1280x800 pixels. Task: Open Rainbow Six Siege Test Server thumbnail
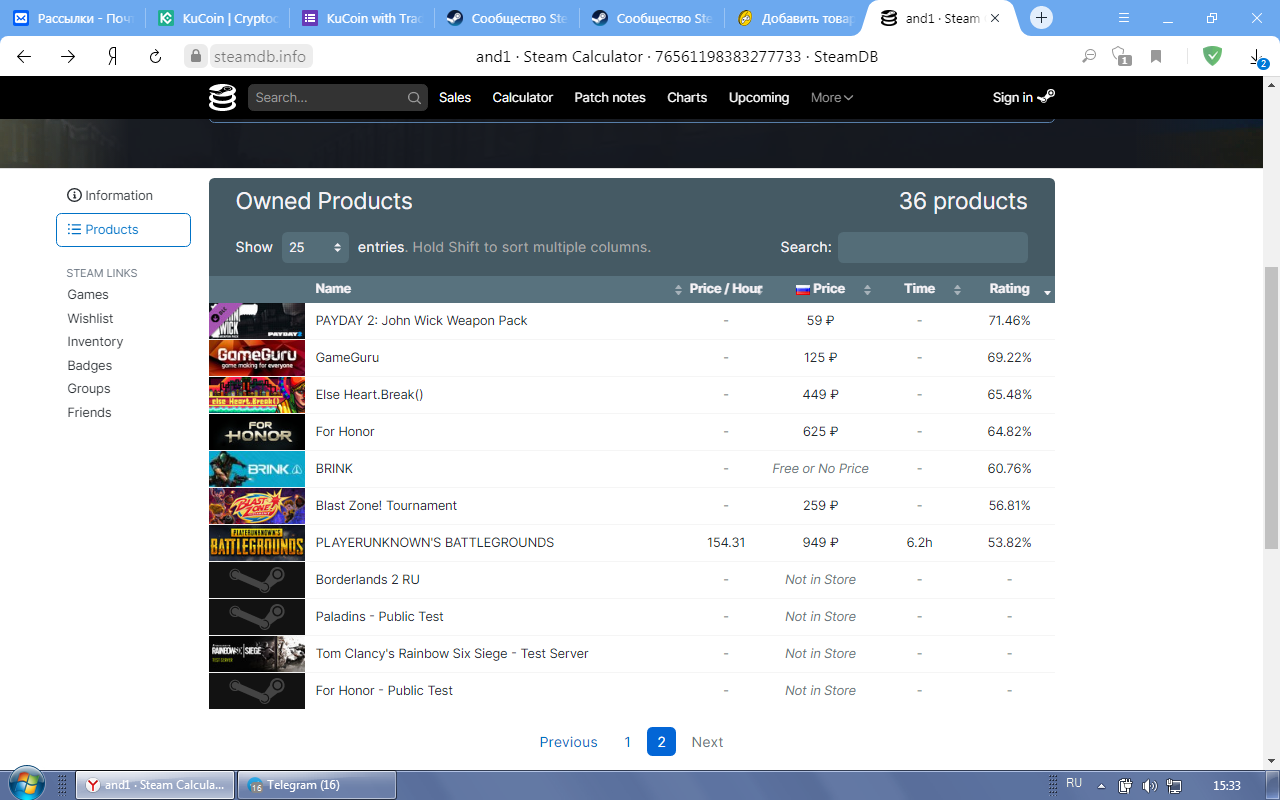(257, 654)
